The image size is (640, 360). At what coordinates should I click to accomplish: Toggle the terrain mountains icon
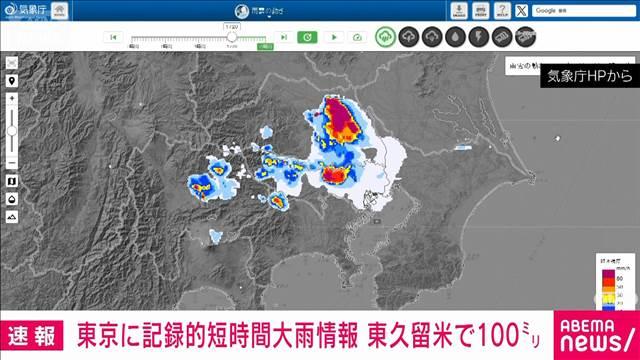tap(12, 217)
